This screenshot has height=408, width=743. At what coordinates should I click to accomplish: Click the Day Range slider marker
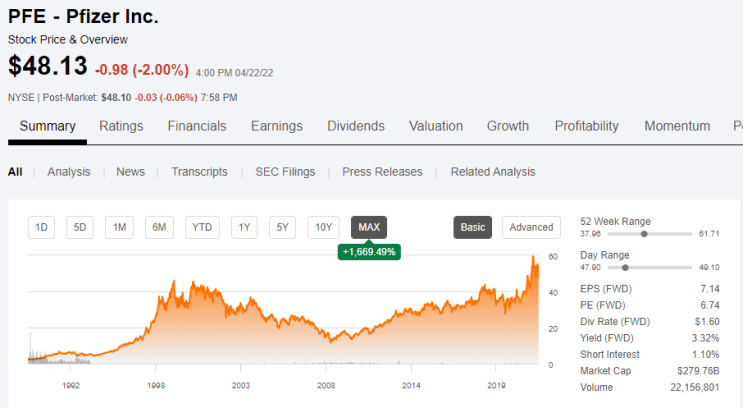625,268
